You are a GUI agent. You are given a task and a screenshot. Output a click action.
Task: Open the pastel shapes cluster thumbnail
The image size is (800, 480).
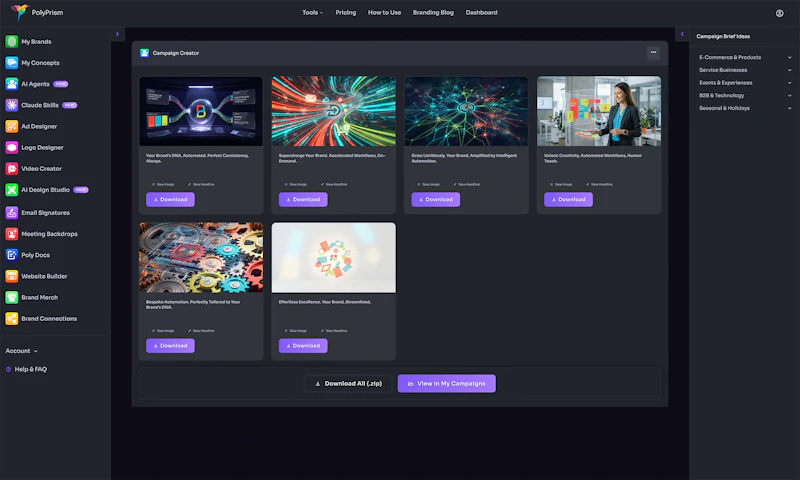[334, 258]
